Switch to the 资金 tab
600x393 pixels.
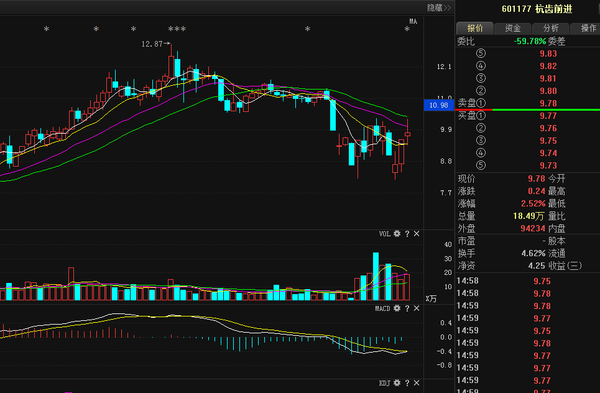513,28
